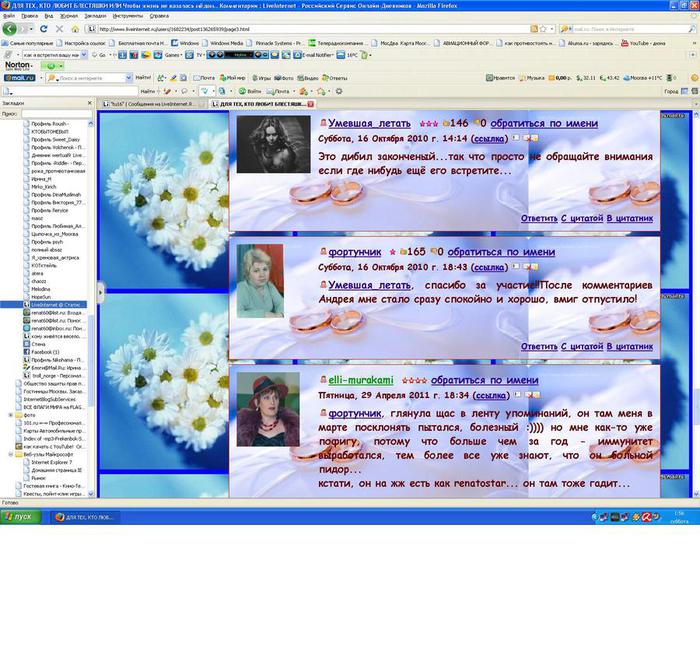Open the Internet Explorer 7 bookmark
Viewport: 700px width, 664px height.
click(49, 462)
